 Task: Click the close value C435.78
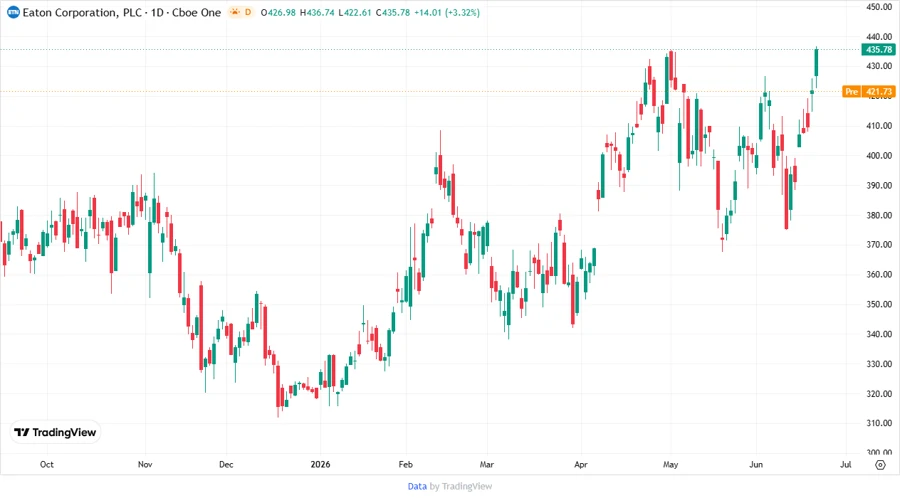(393, 13)
